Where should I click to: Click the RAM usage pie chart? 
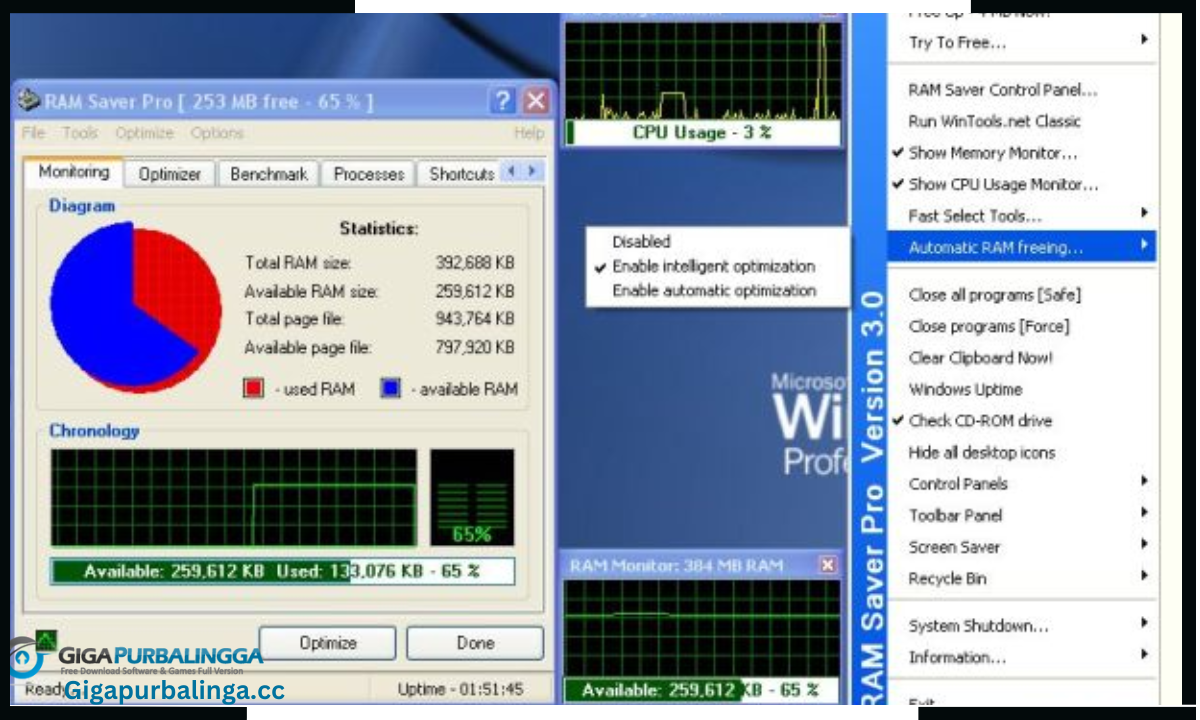pyautogui.click(x=135, y=307)
